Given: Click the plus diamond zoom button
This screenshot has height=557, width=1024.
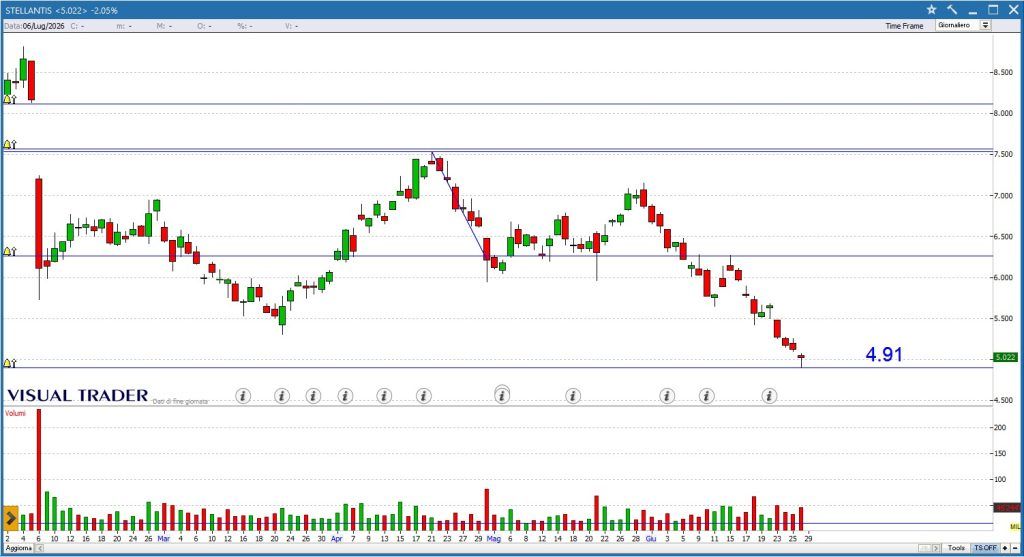Looking at the screenshot, I should point(1005,549).
